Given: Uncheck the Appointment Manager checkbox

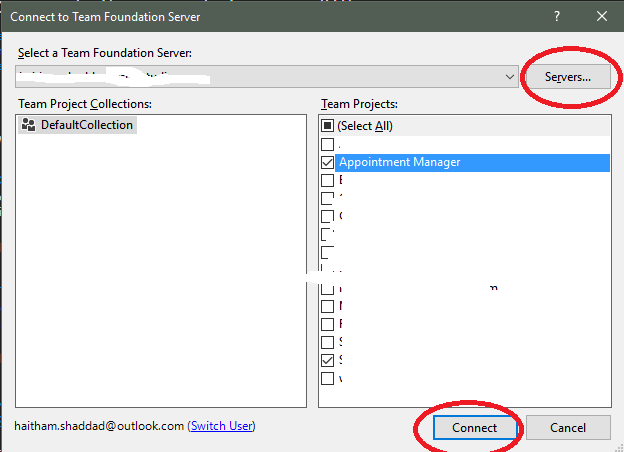Looking at the screenshot, I should (x=327, y=162).
